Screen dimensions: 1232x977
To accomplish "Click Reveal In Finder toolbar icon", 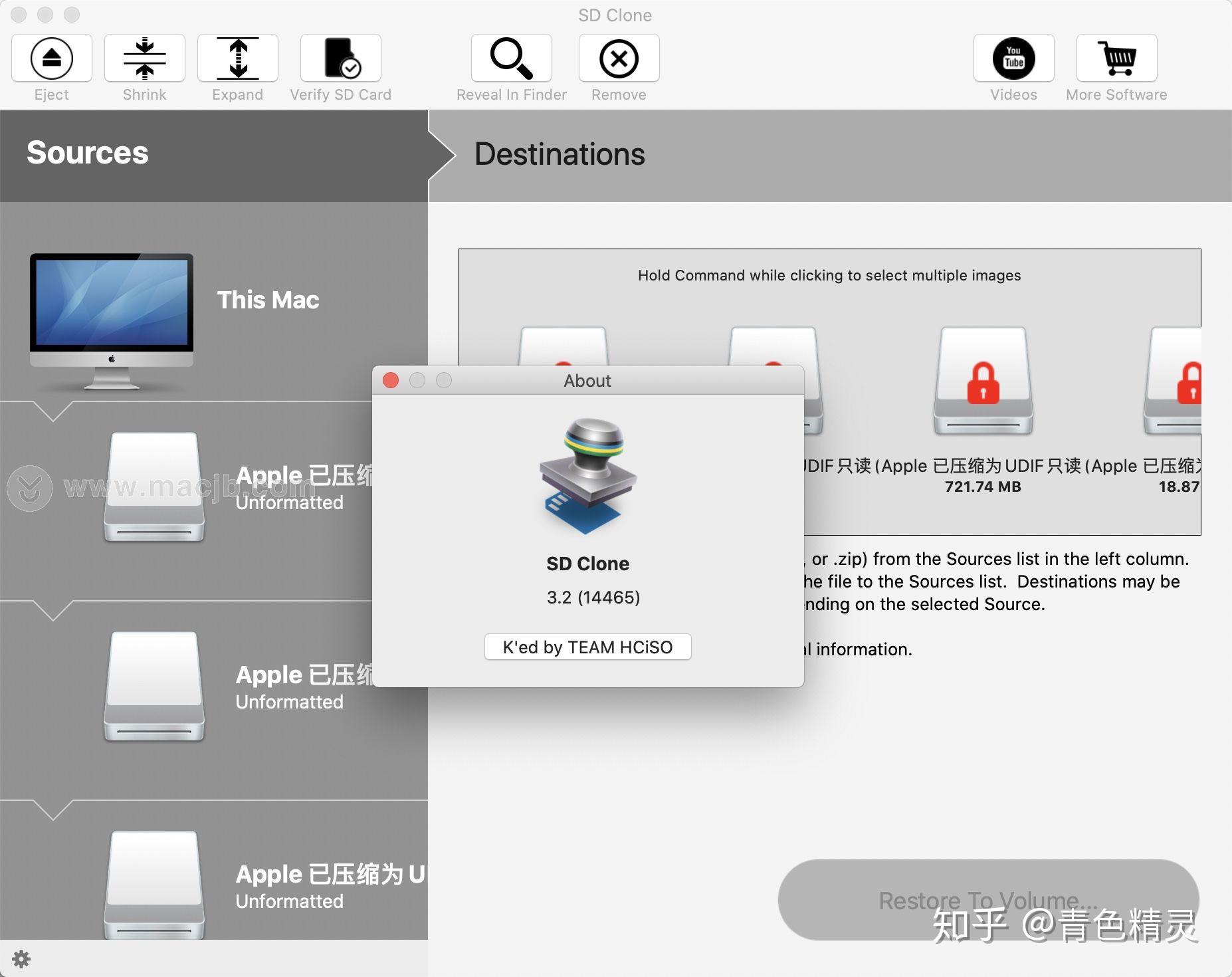I will [511, 58].
